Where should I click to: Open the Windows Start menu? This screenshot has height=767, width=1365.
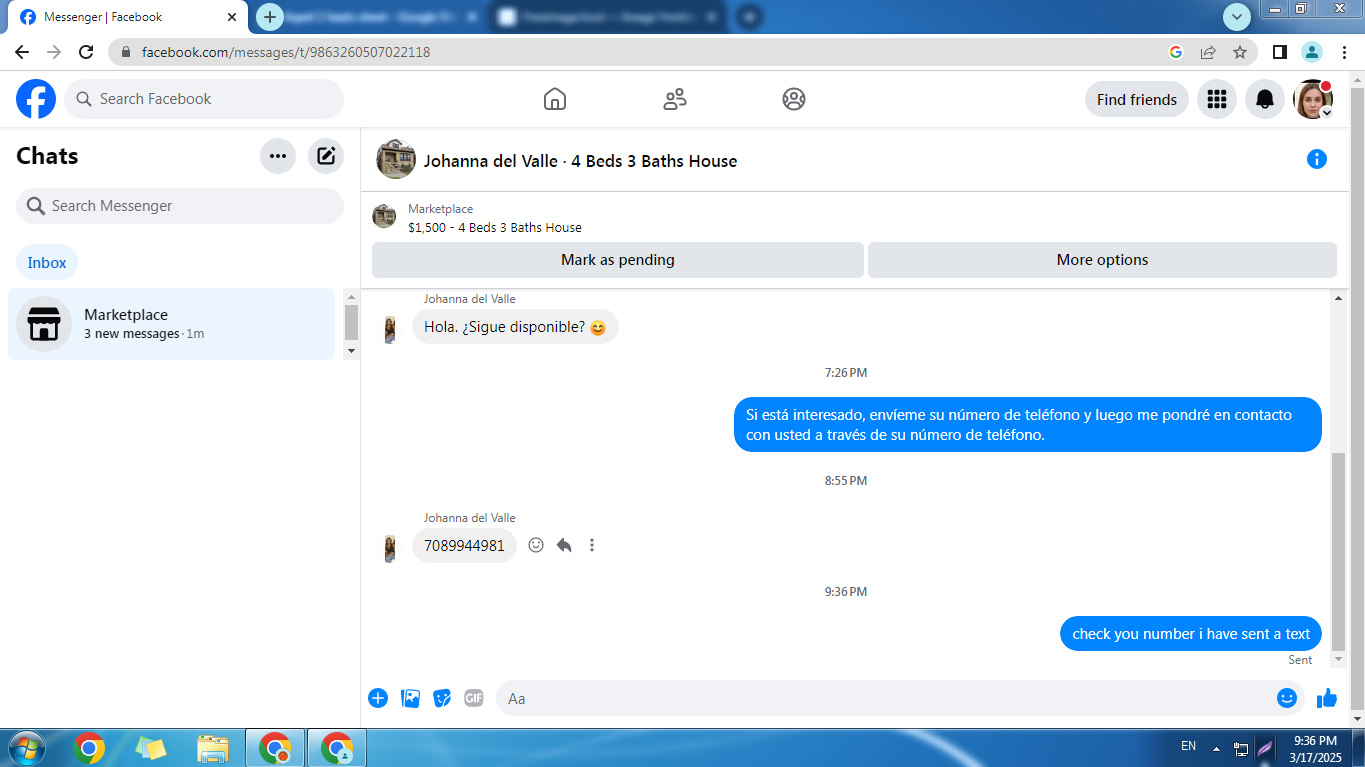[x=25, y=748]
